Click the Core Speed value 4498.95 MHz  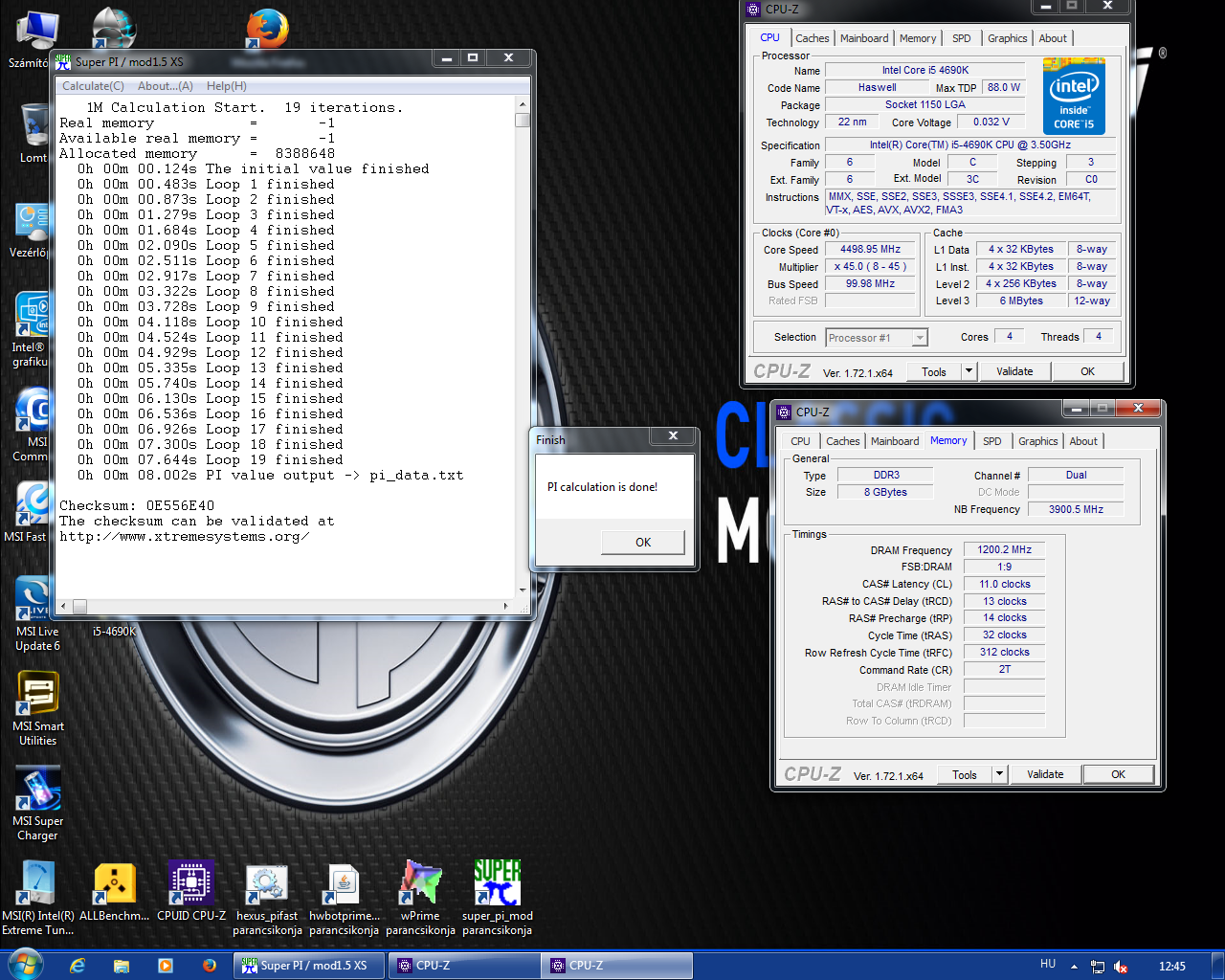[x=871, y=250]
